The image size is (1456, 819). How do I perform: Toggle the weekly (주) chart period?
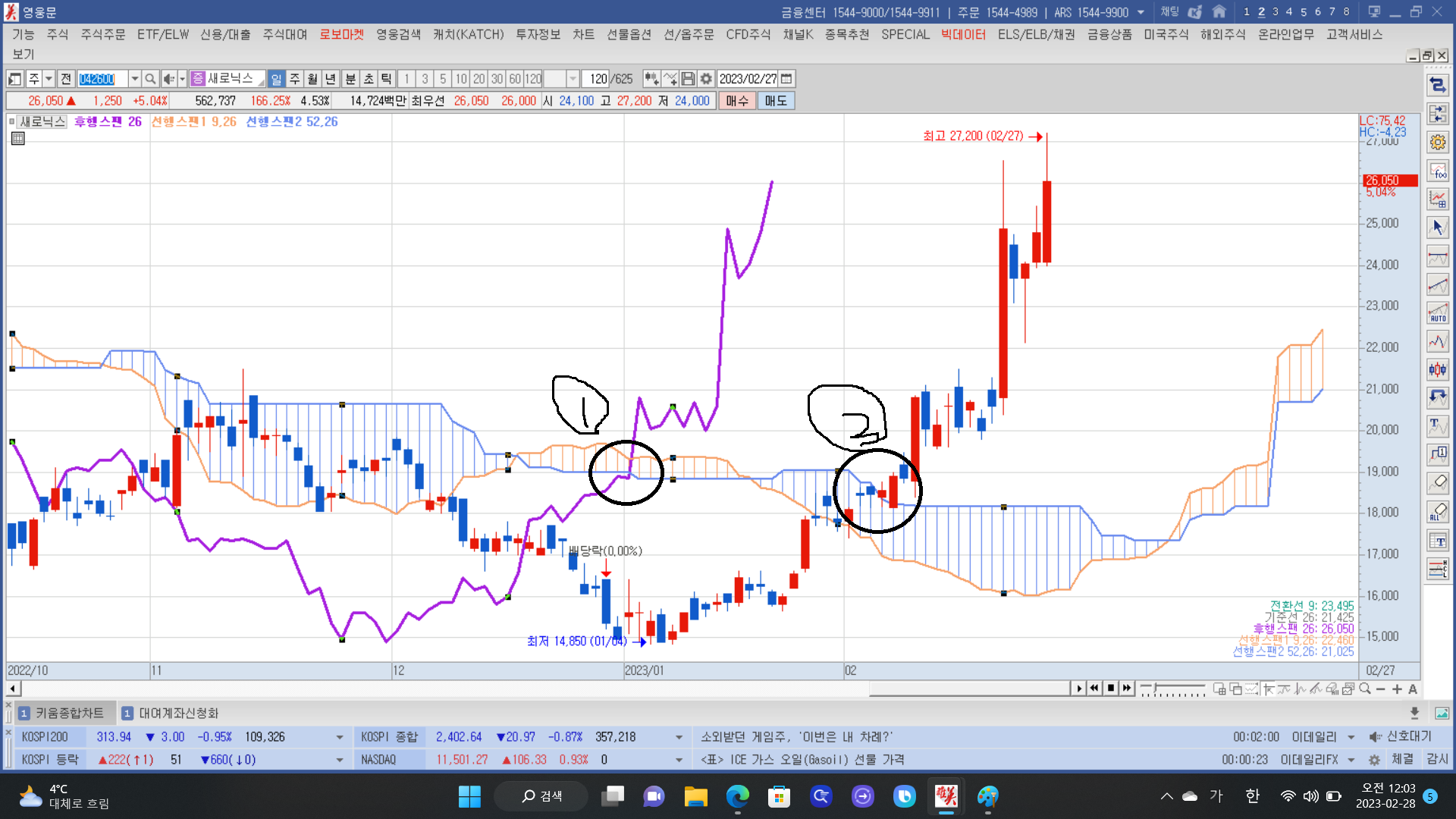point(294,79)
